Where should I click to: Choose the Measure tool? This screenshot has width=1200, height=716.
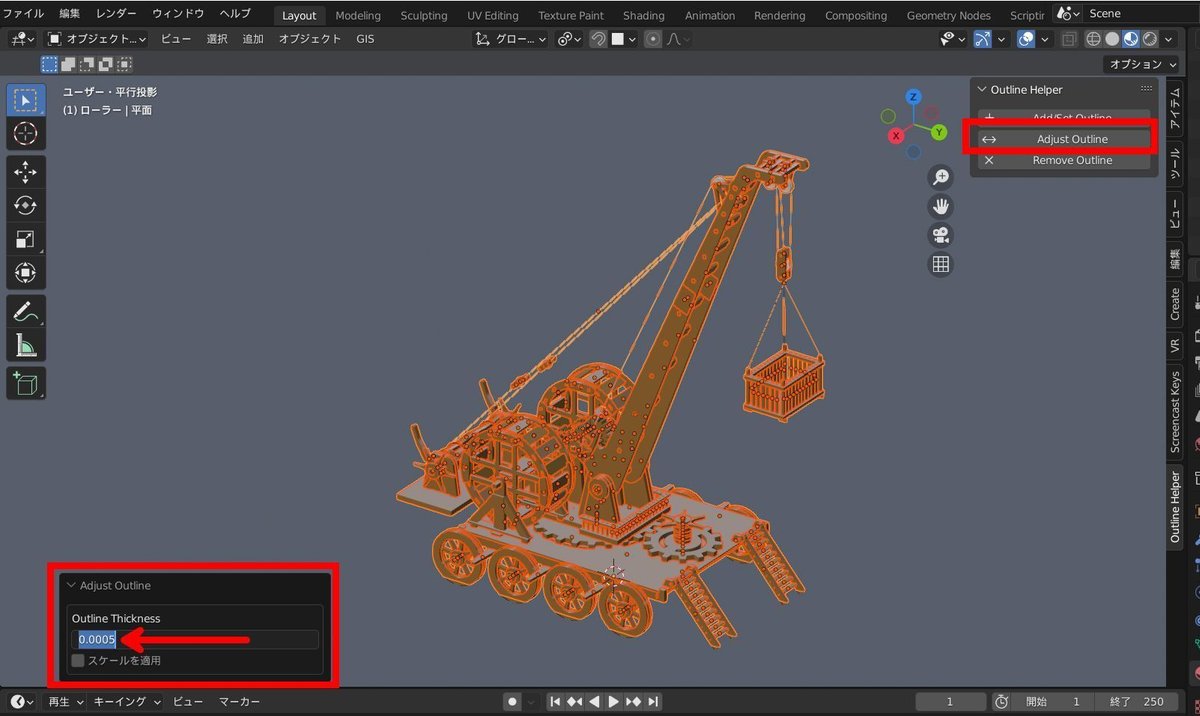[25, 344]
